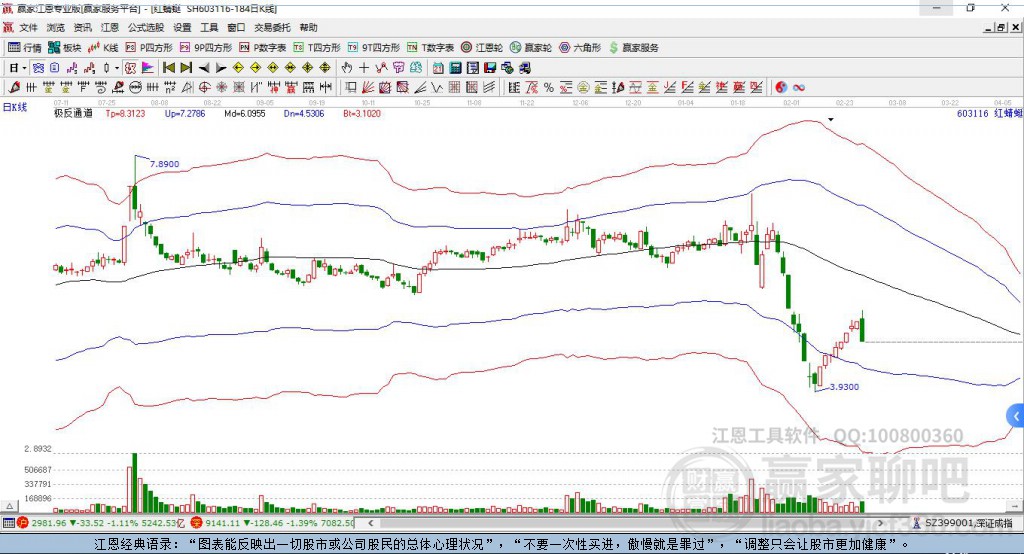Select the percent % drawing tool
Viewport: 1024px width, 554px height.
coord(549,88)
